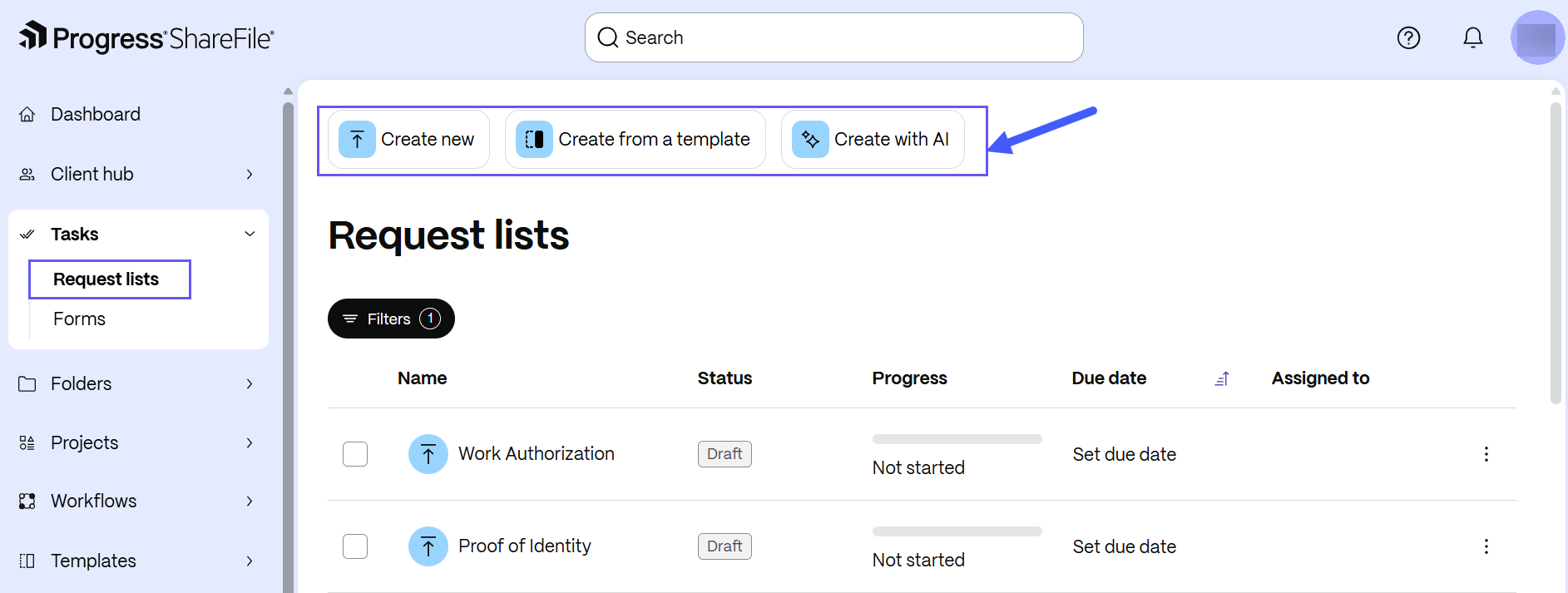The image size is (1568, 593).
Task: Open the user profile avatar
Action: (1537, 37)
